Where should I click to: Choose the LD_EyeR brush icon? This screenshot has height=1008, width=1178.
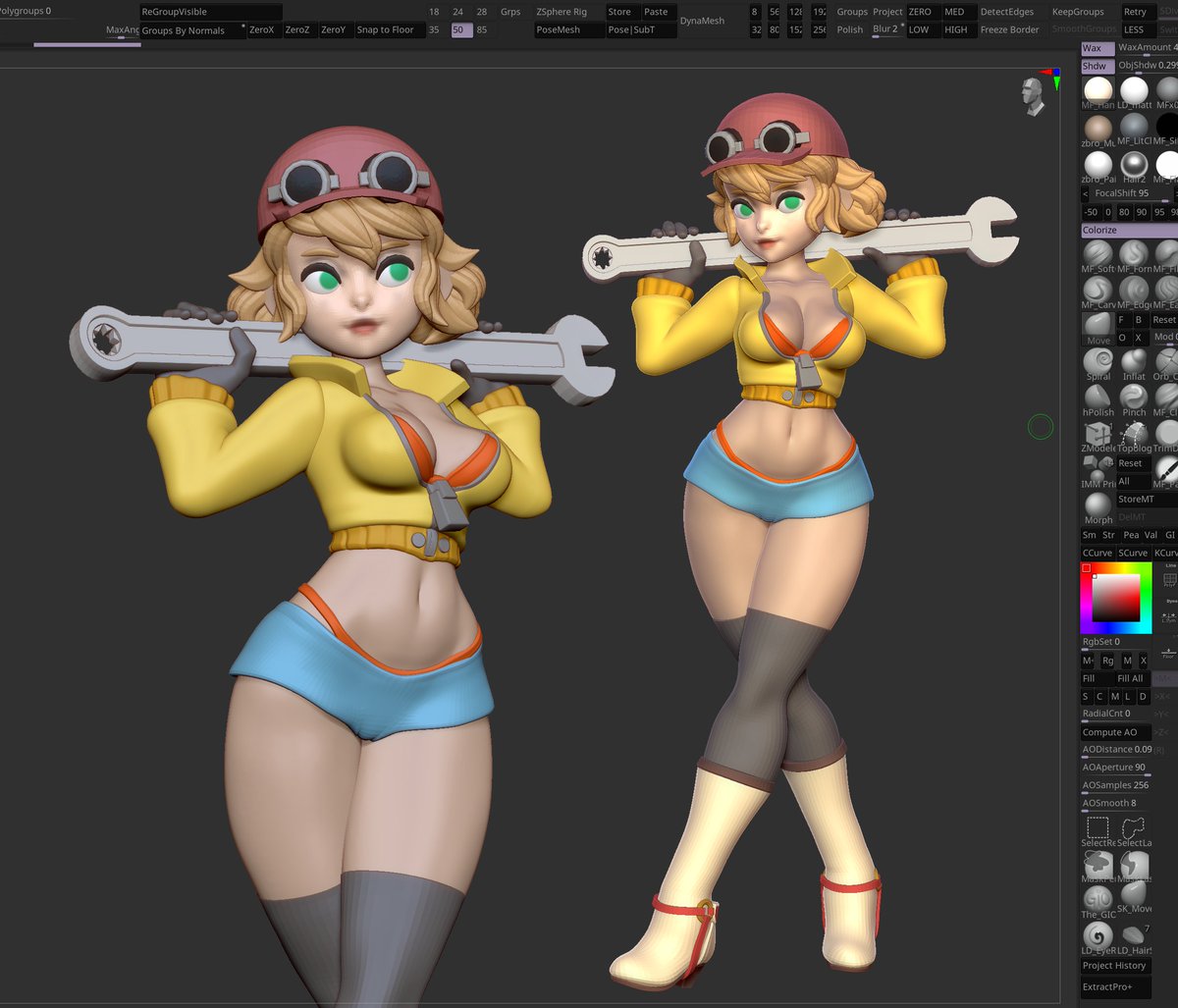pos(1098,937)
